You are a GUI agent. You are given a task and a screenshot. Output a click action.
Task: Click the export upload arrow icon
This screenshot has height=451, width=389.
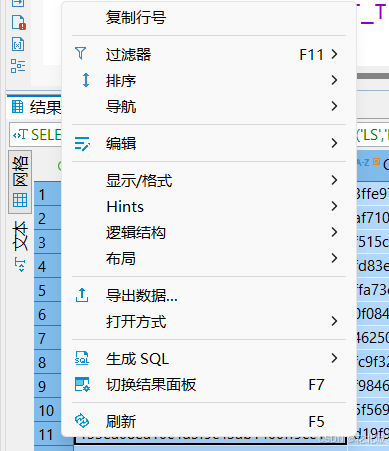(x=82, y=295)
